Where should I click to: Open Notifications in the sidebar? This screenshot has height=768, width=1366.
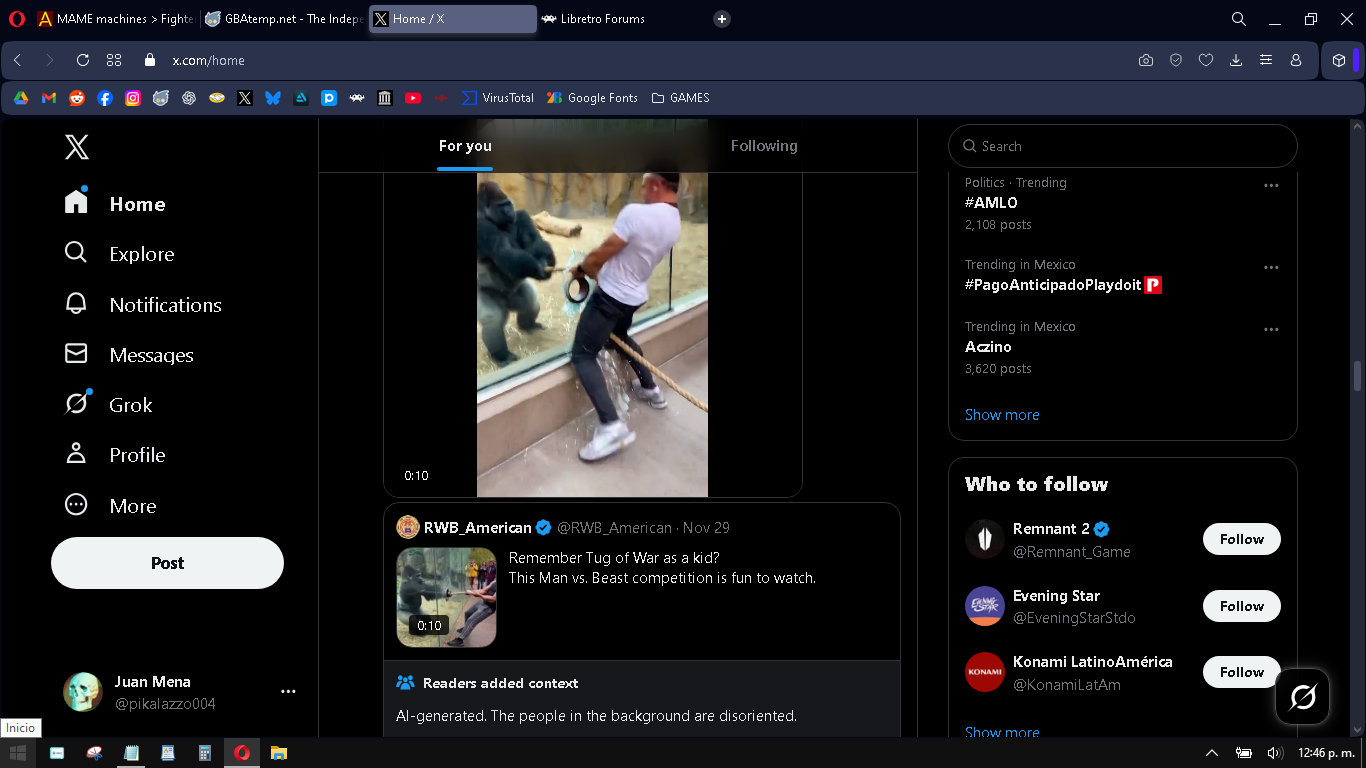click(143, 305)
